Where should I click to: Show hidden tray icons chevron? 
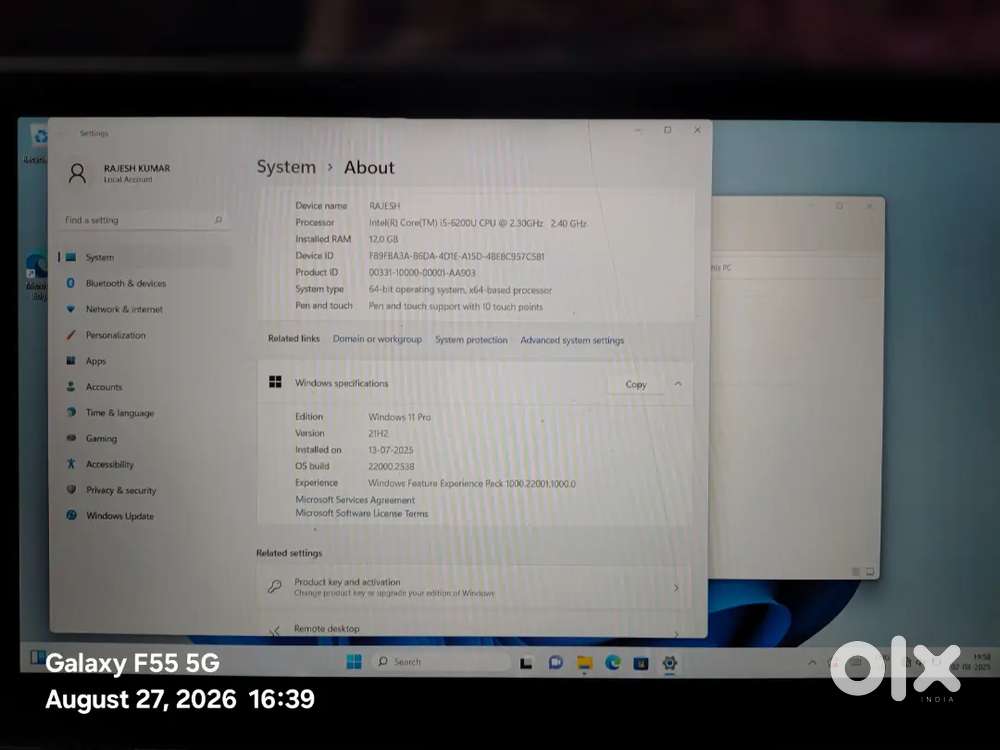(812, 663)
